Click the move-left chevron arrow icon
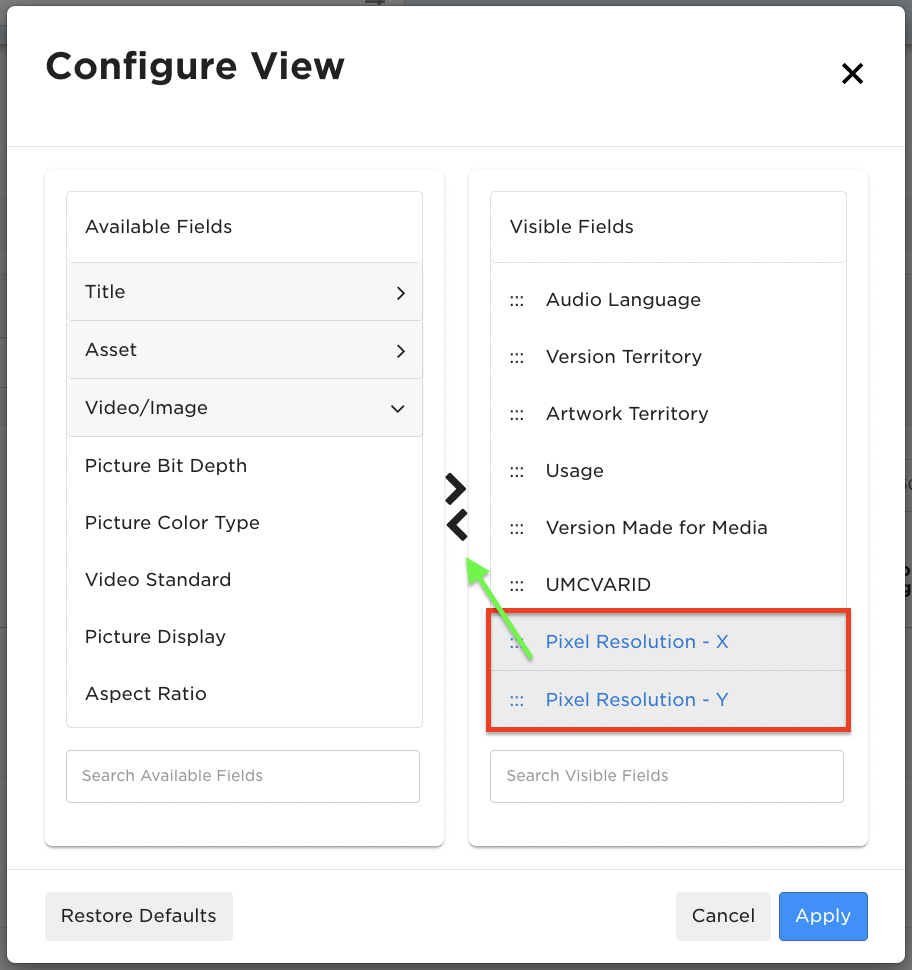The height and width of the screenshot is (970, 912). 457,525
